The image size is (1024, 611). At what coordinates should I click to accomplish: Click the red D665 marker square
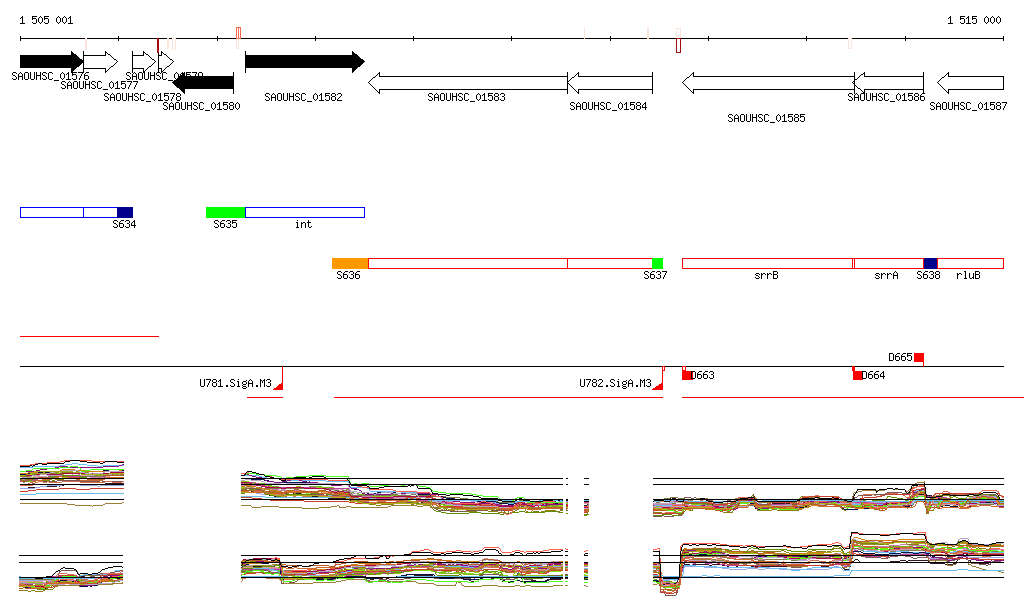click(x=919, y=357)
